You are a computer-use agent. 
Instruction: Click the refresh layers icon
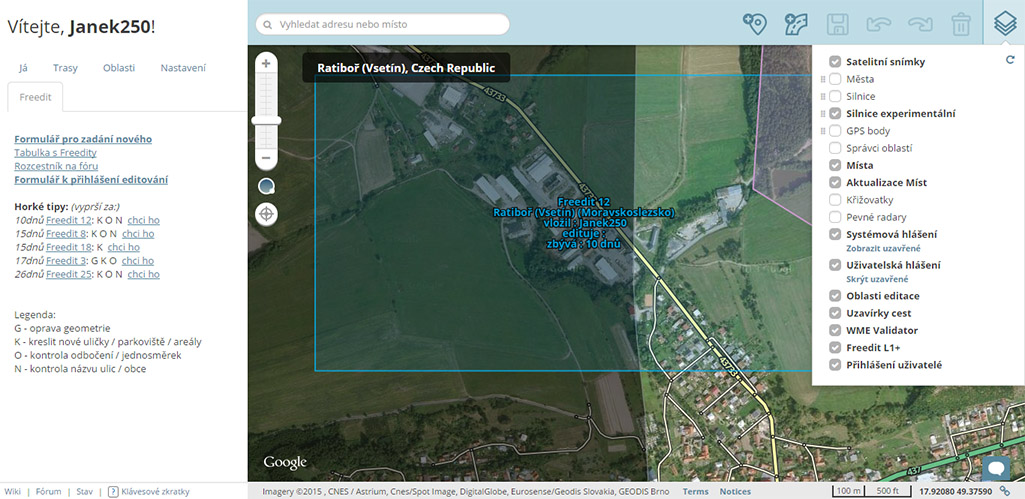[1010, 61]
